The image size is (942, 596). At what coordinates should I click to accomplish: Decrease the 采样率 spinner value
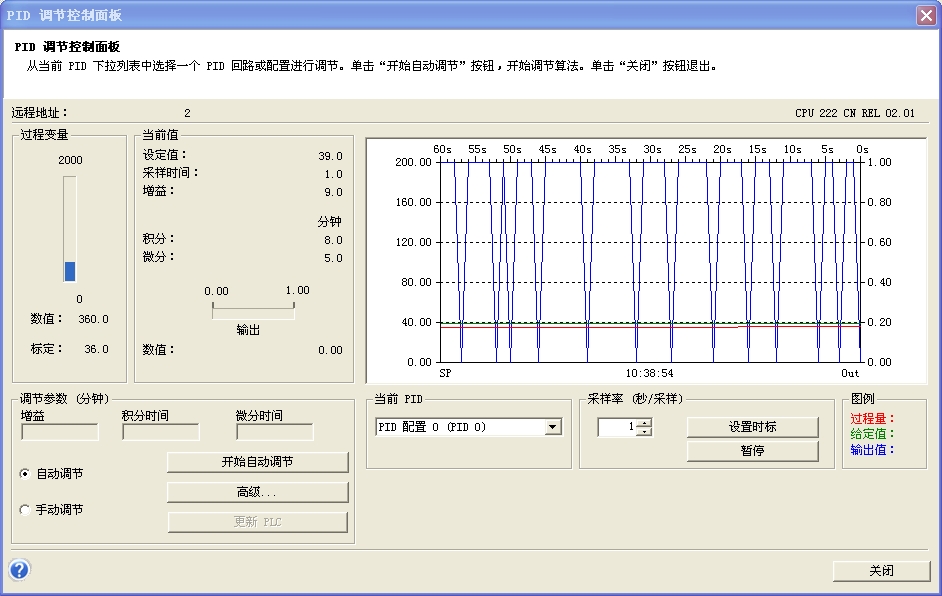(x=645, y=431)
